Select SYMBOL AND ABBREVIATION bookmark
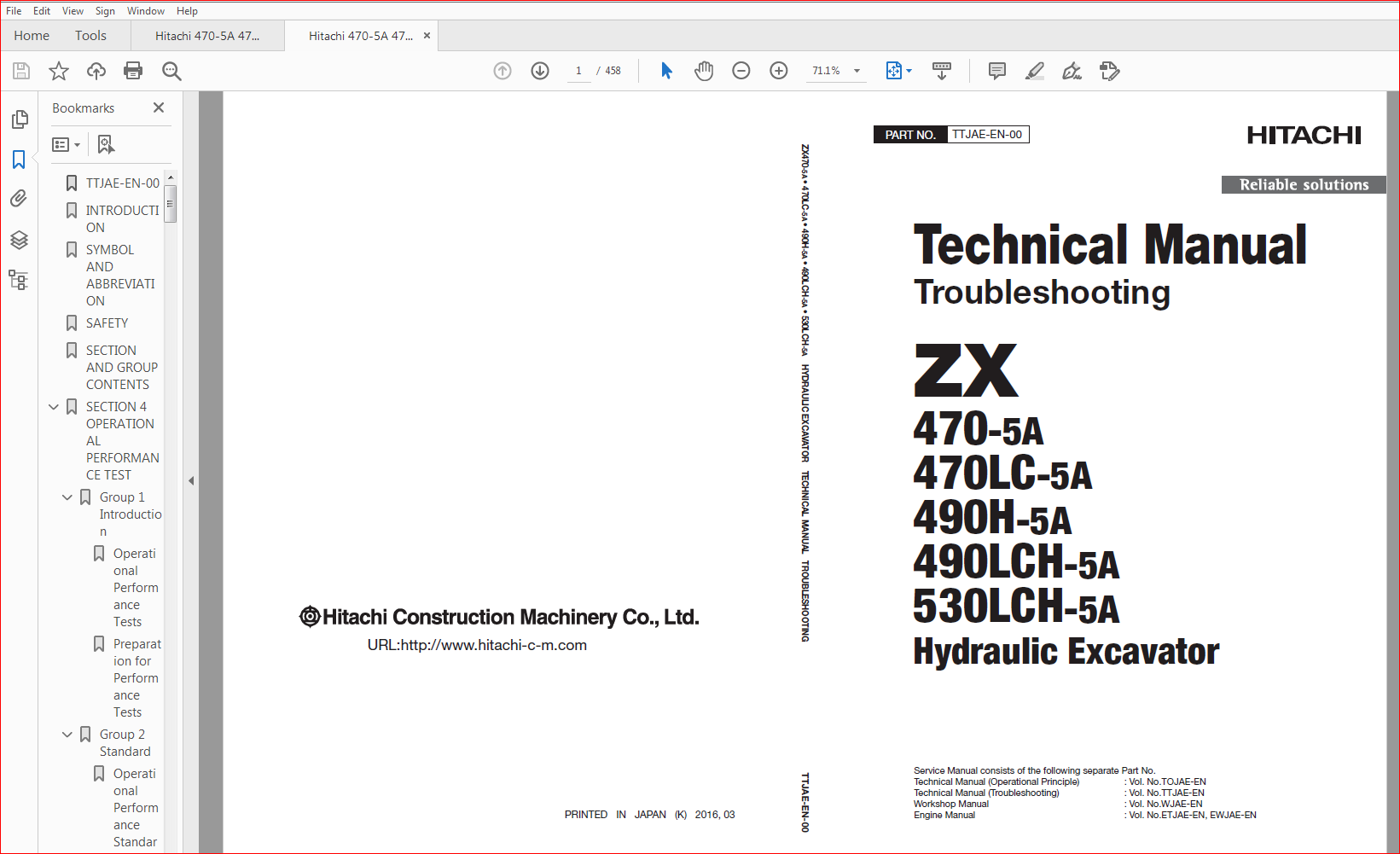Screen dimensions: 1400x854 point(120,276)
